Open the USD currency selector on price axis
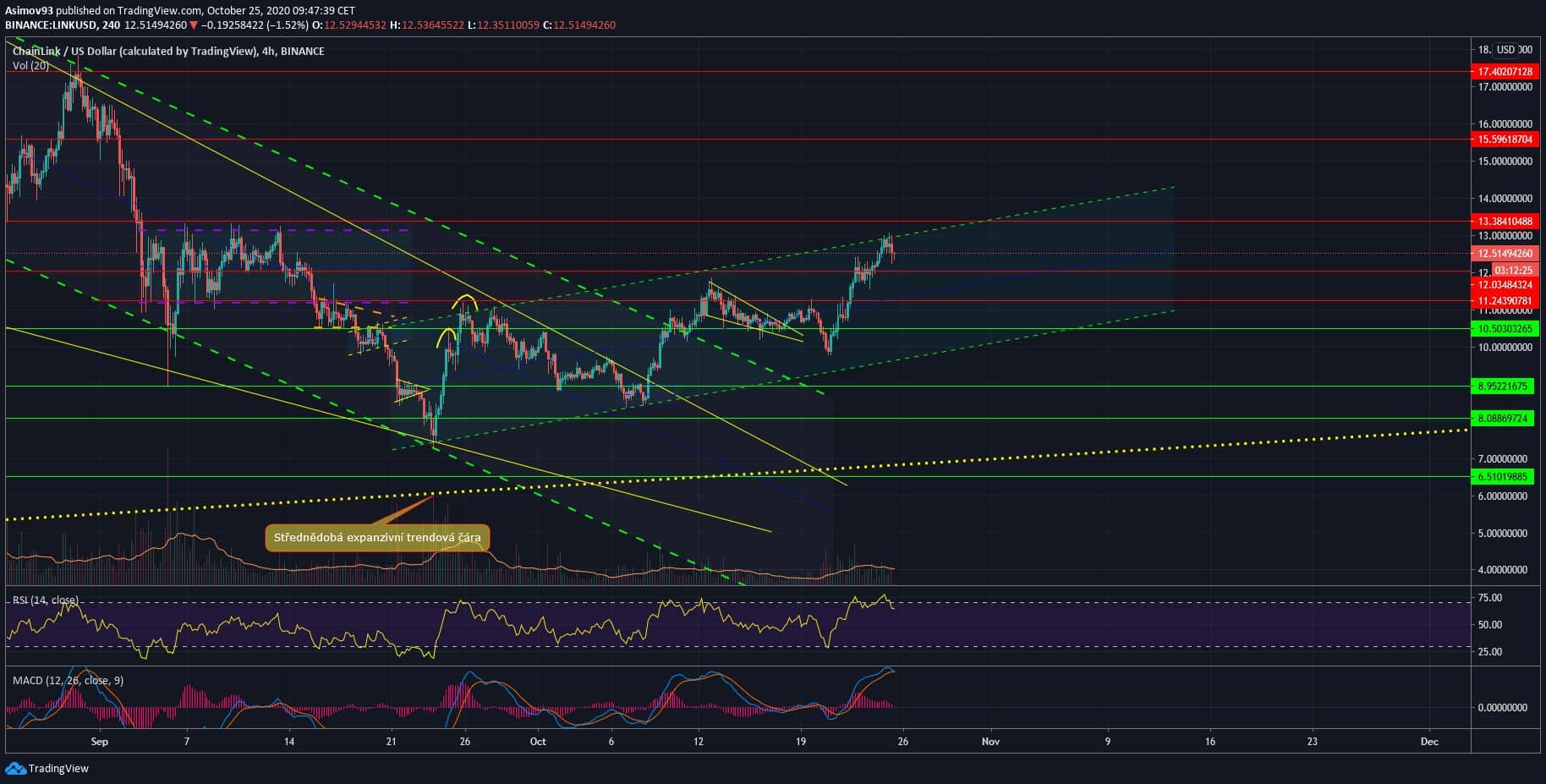The height and width of the screenshot is (784, 1546). 1505,50
